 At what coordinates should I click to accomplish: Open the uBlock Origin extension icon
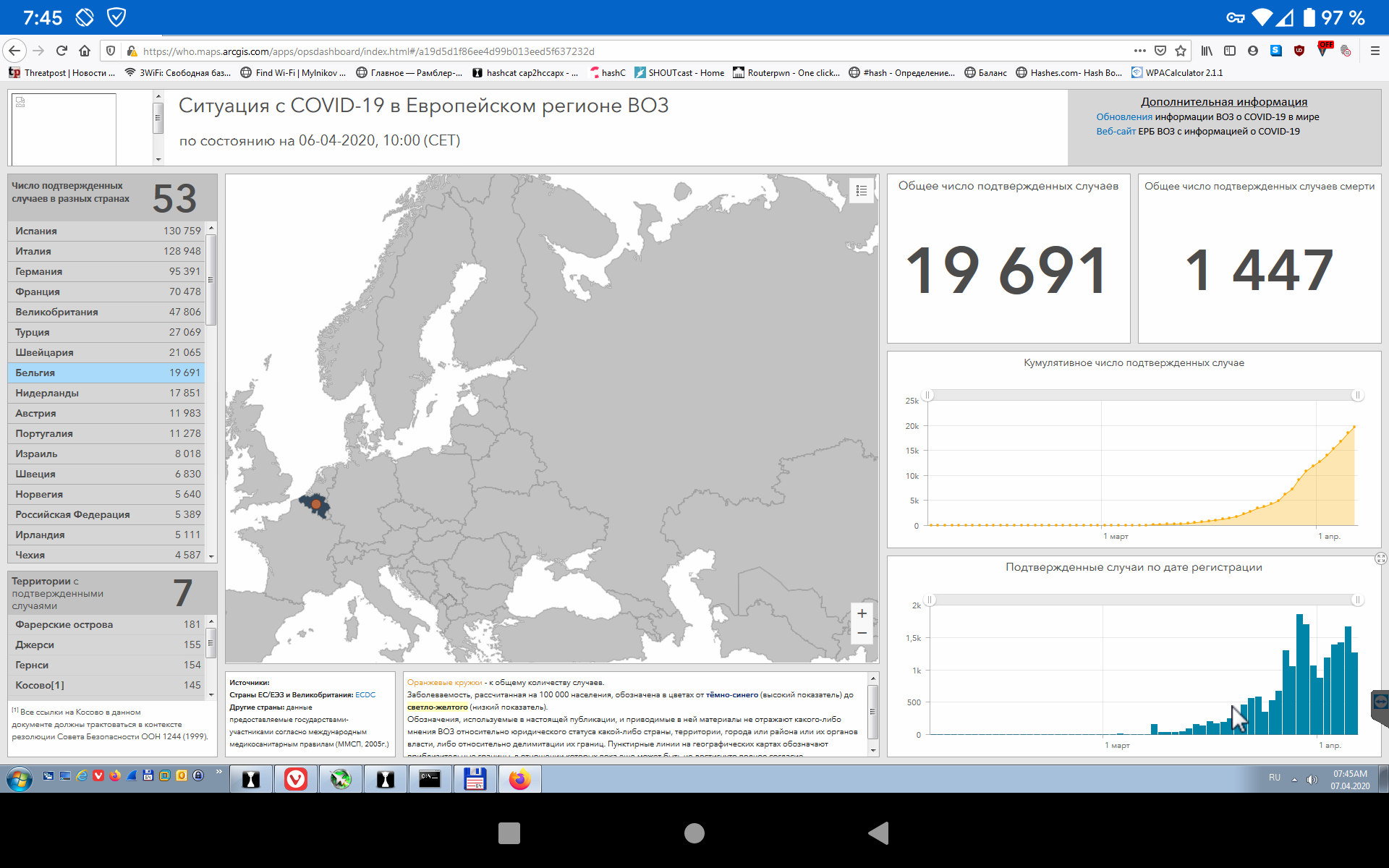point(1299,51)
